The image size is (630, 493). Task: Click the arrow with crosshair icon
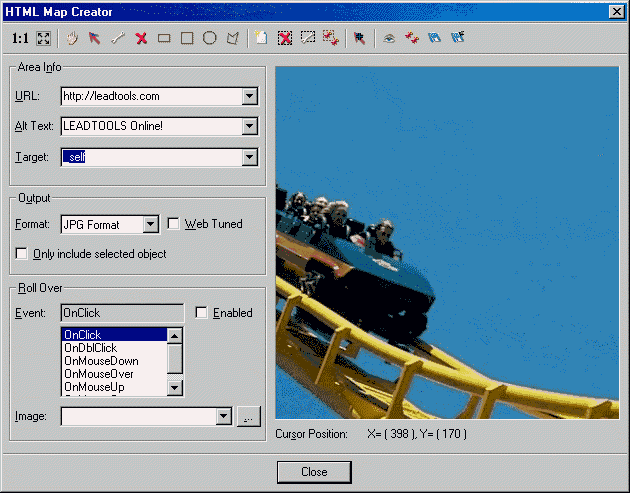tap(360, 38)
